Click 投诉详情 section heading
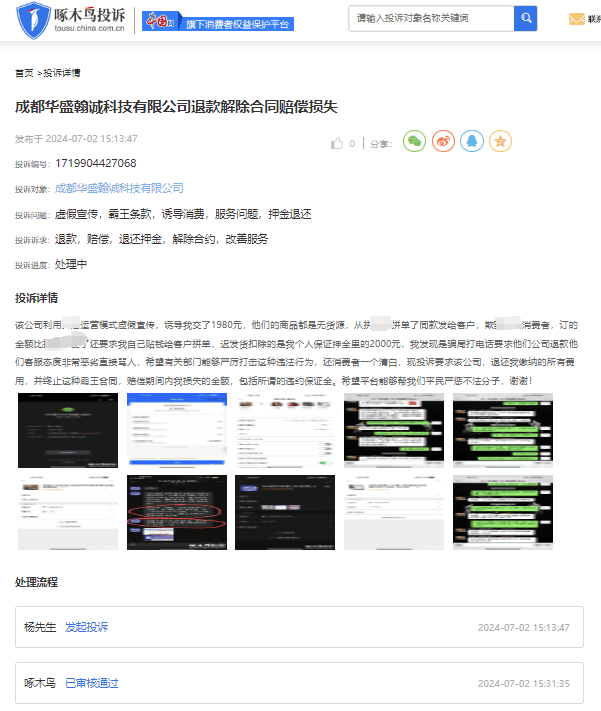The image size is (601, 711). click(36, 298)
